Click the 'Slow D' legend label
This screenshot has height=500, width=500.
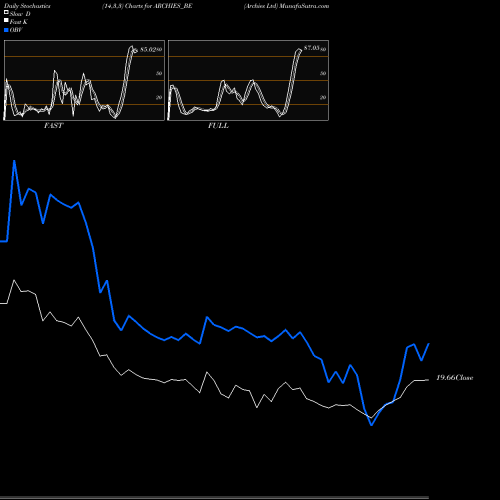coord(20,14)
